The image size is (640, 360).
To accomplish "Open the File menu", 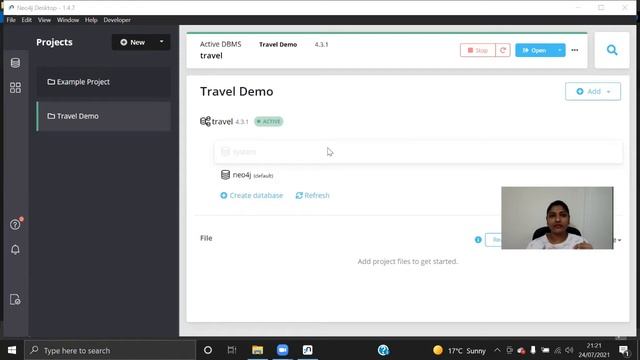I will tap(11, 20).
